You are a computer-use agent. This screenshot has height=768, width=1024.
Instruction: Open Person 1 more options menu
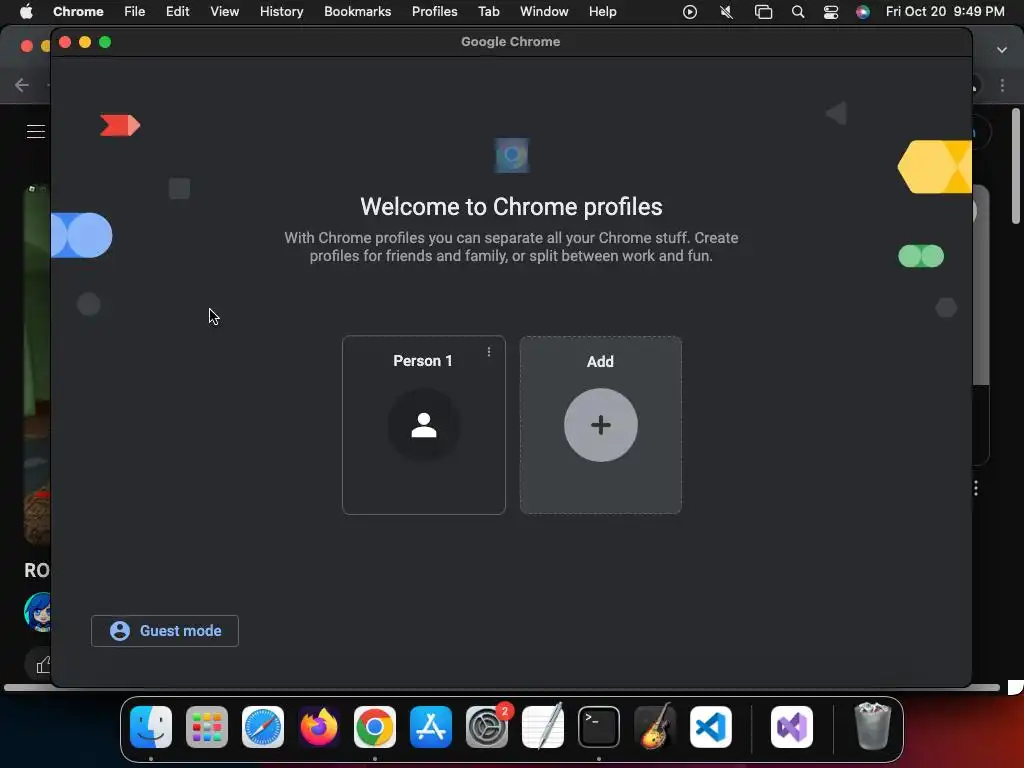click(488, 352)
